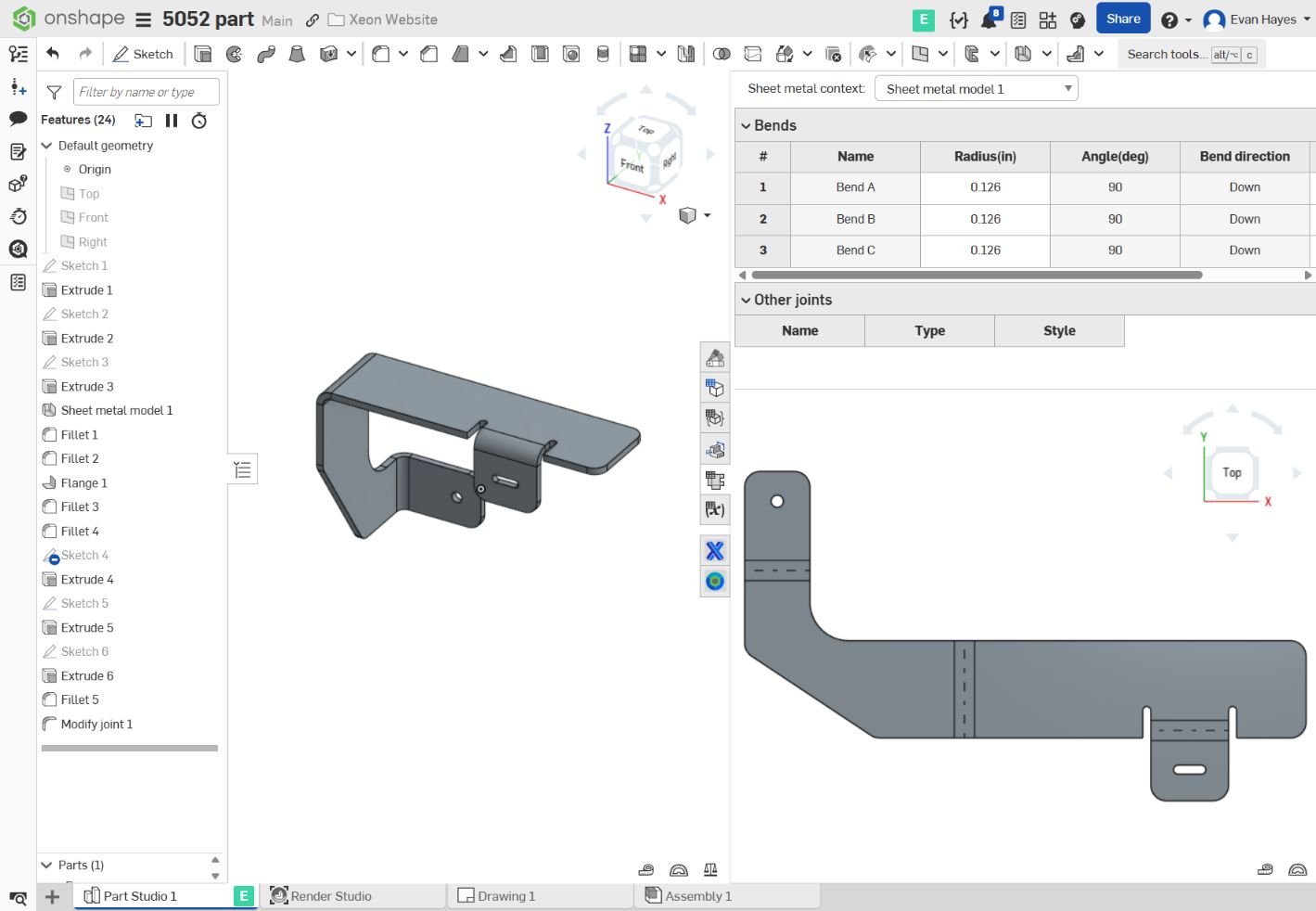Collapse the Parts (1) list
The image size is (1316, 911).
pos(46,866)
